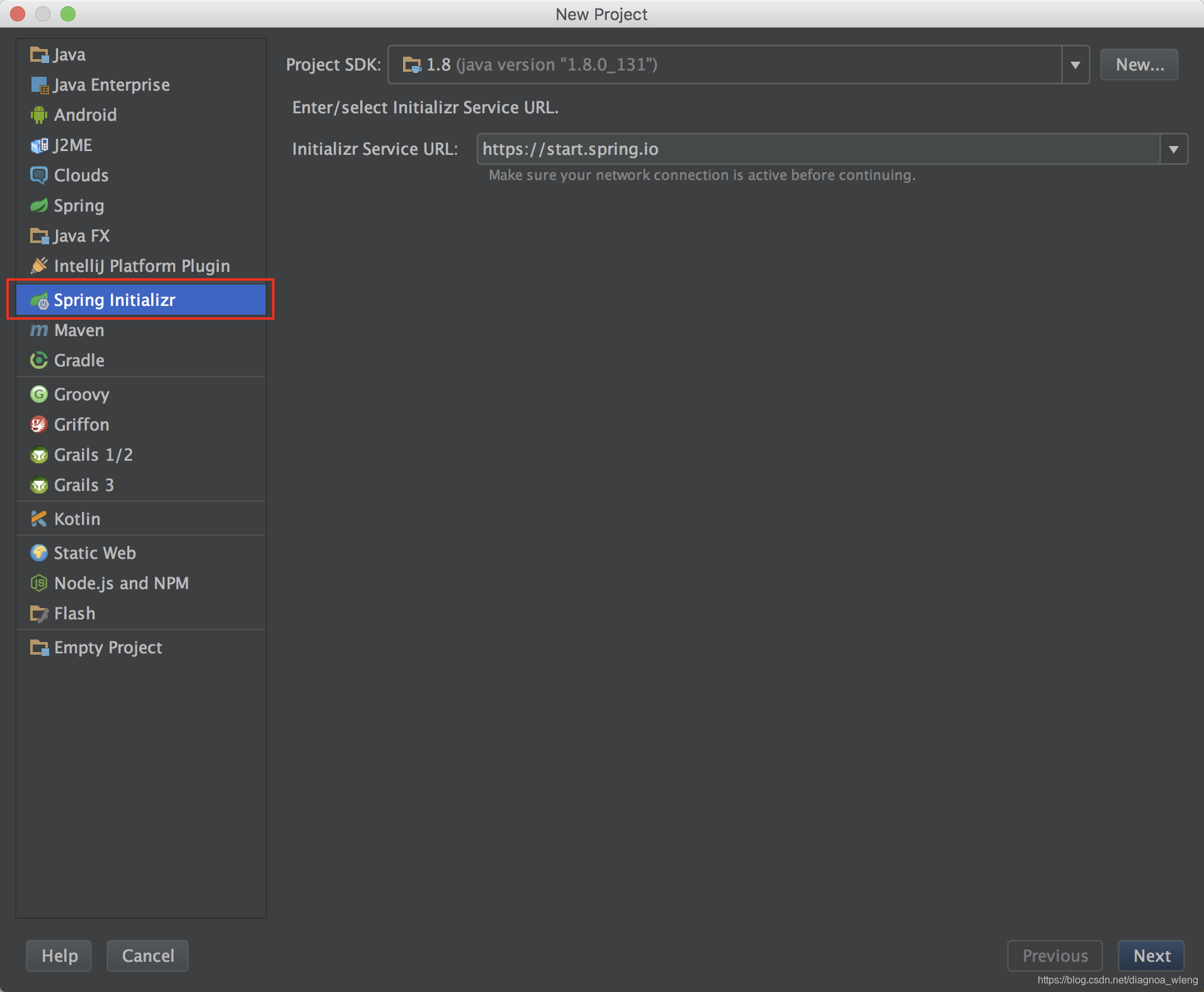Choose Grails 1/2 project type
The image size is (1204, 992).
pyautogui.click(x=141, y=455)
